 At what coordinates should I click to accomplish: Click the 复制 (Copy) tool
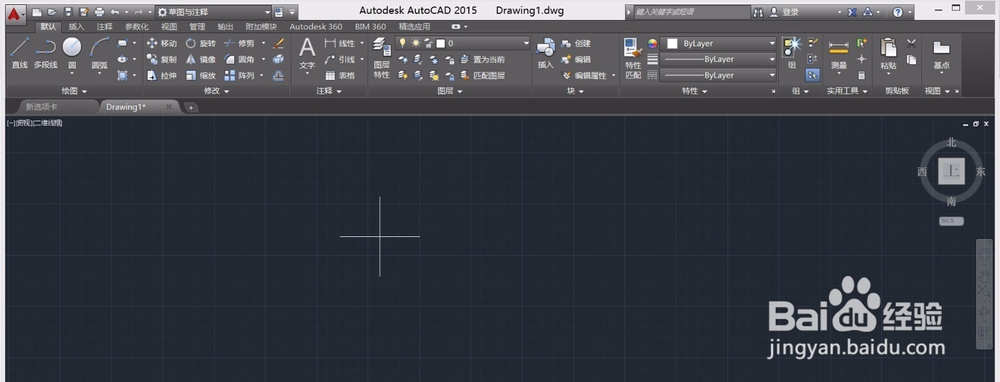[161, 59]
